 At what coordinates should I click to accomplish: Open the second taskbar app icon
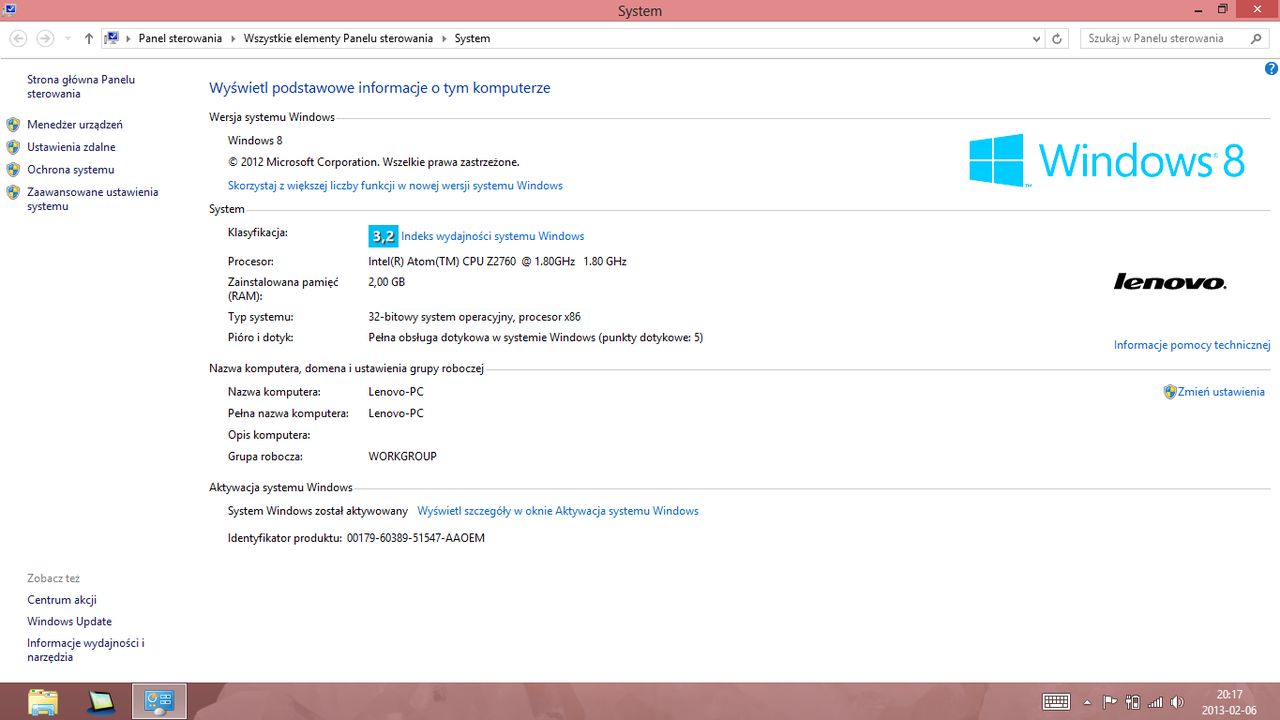point(102,701)
